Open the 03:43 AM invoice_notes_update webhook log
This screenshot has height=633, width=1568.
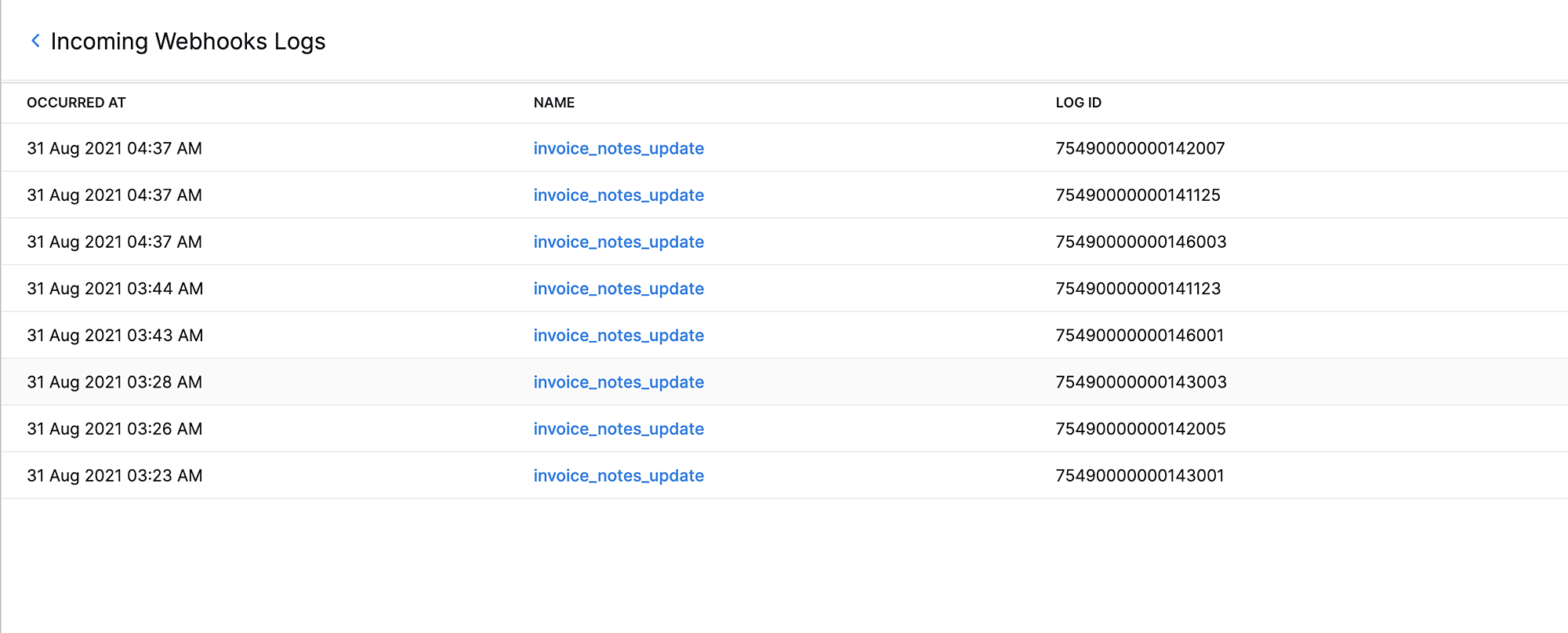pos(619,335)
